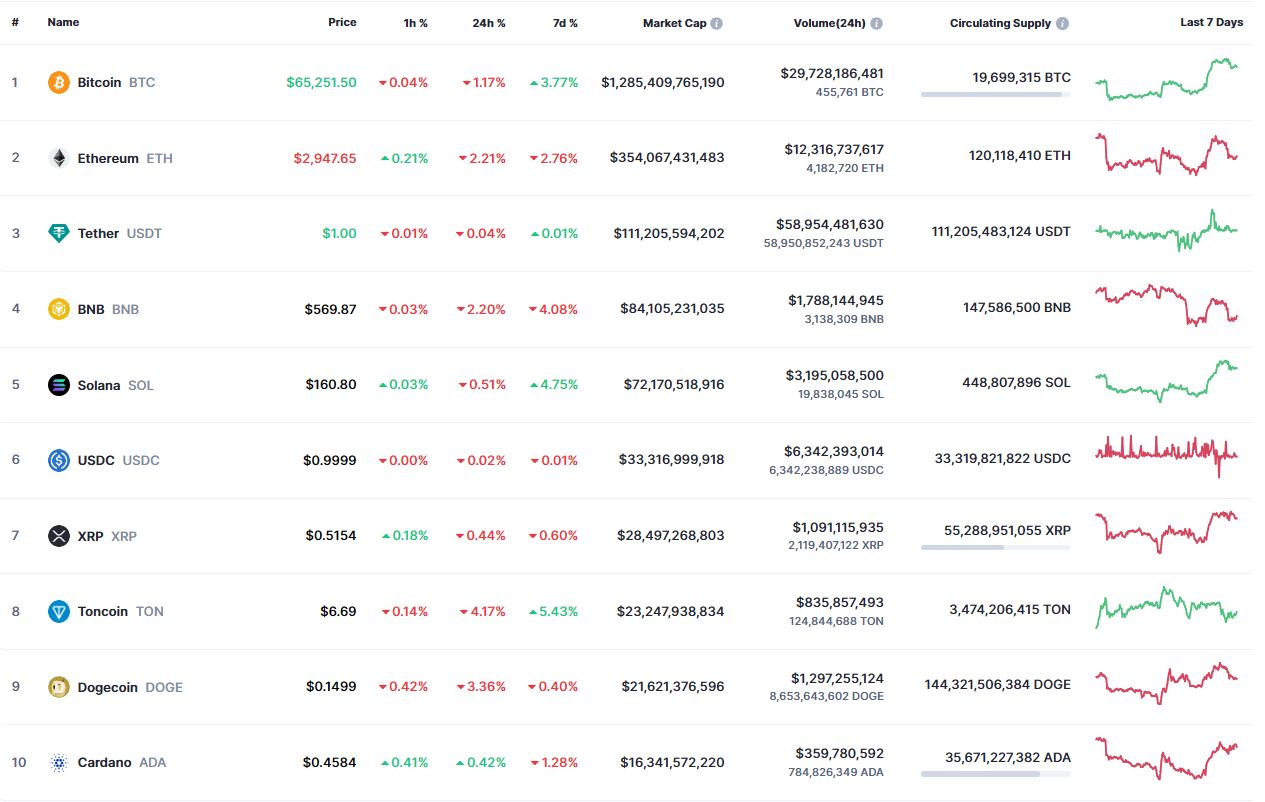
Task: Click the Bitcoin coin logo icon
Action: (59, 82)
